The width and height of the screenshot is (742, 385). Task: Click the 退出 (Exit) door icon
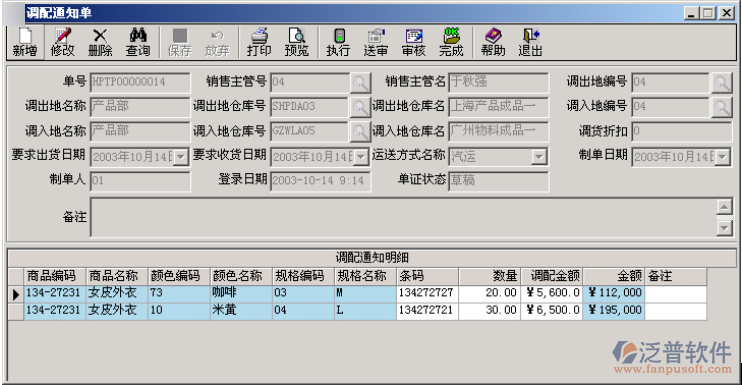(530, 43)
